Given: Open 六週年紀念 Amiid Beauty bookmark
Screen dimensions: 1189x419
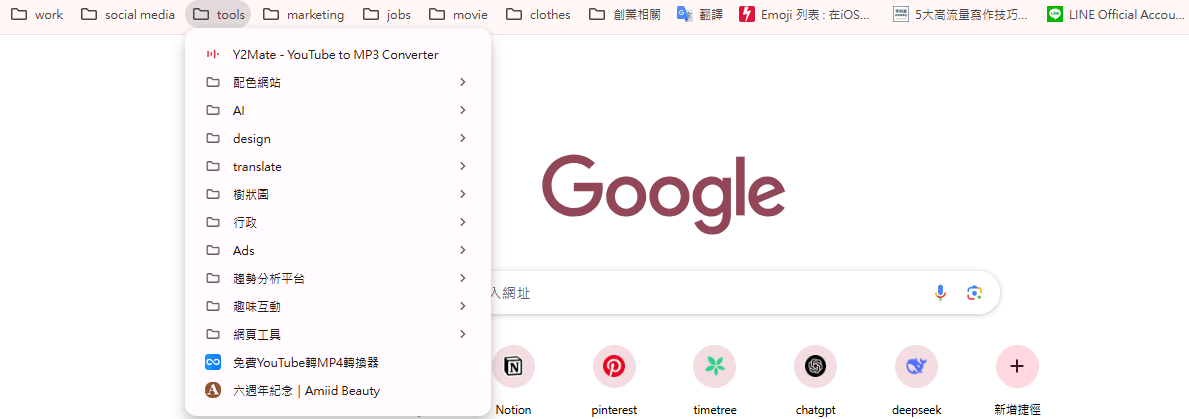Looking at the screenshot, I should tap(338, 390).
